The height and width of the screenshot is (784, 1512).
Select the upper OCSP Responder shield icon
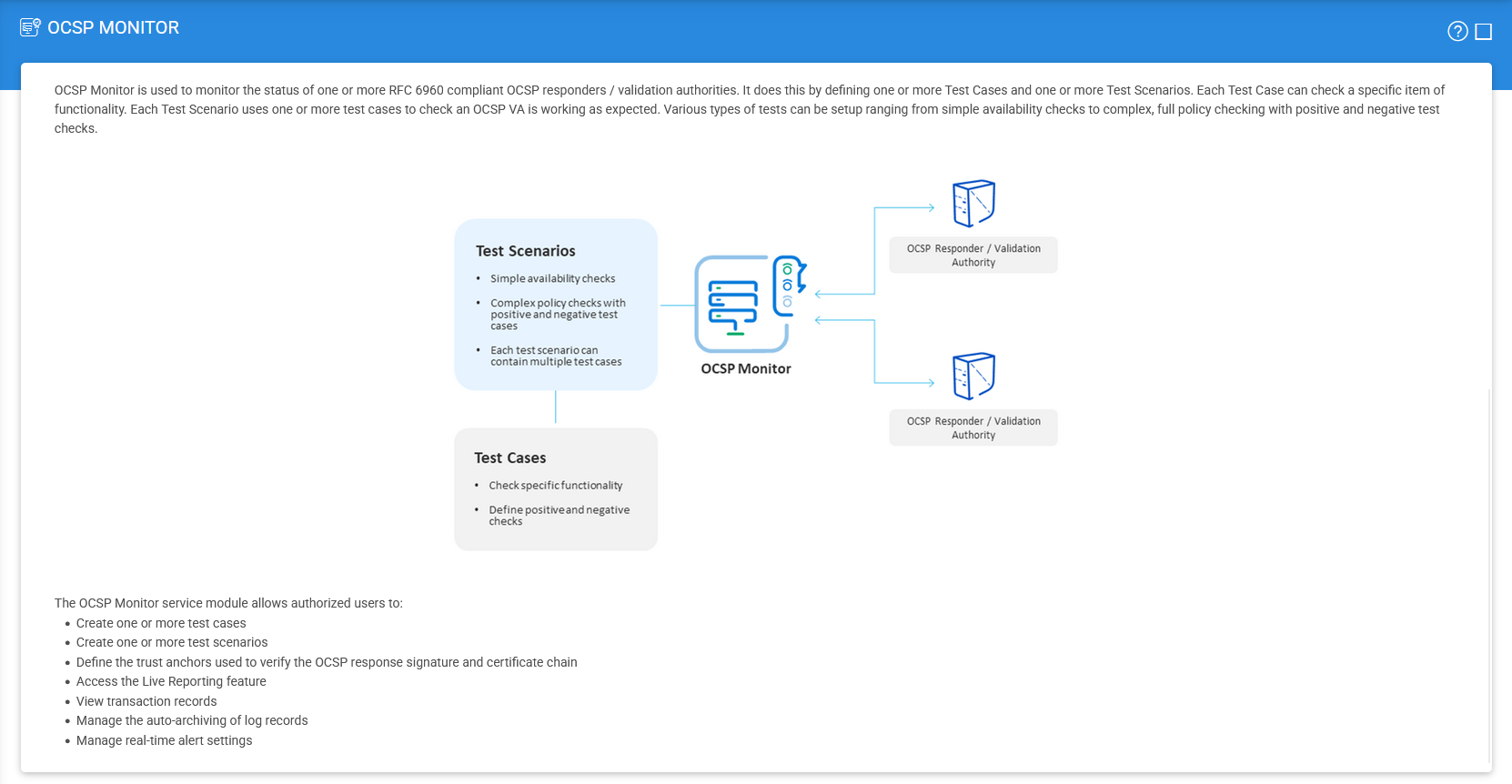pos(973,203)
